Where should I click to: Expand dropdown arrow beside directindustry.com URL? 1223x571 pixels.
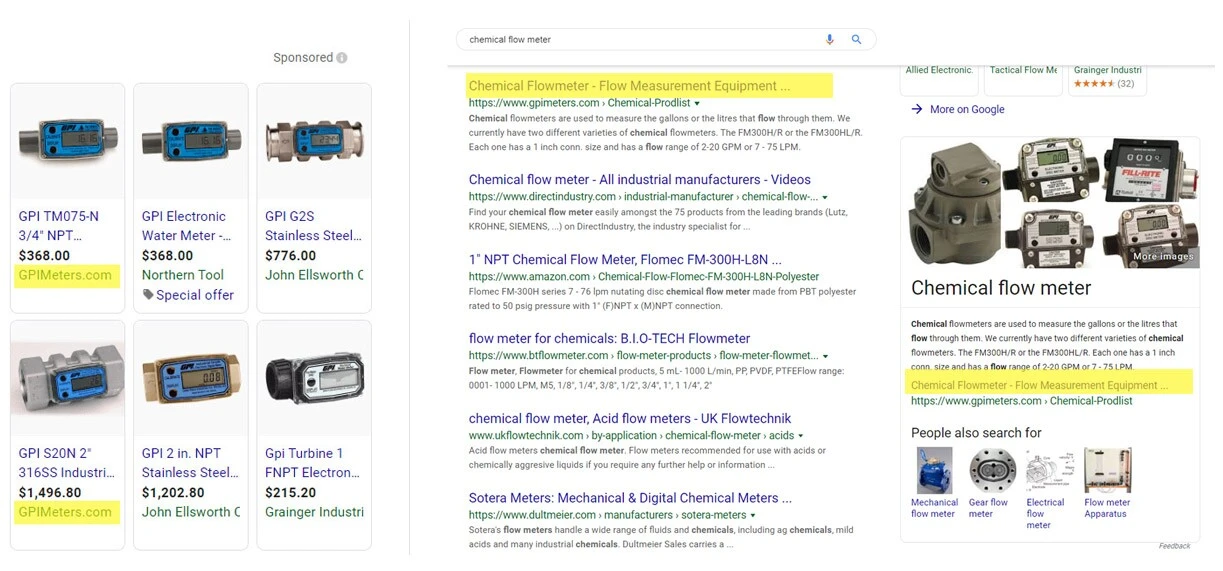(825, 198)
